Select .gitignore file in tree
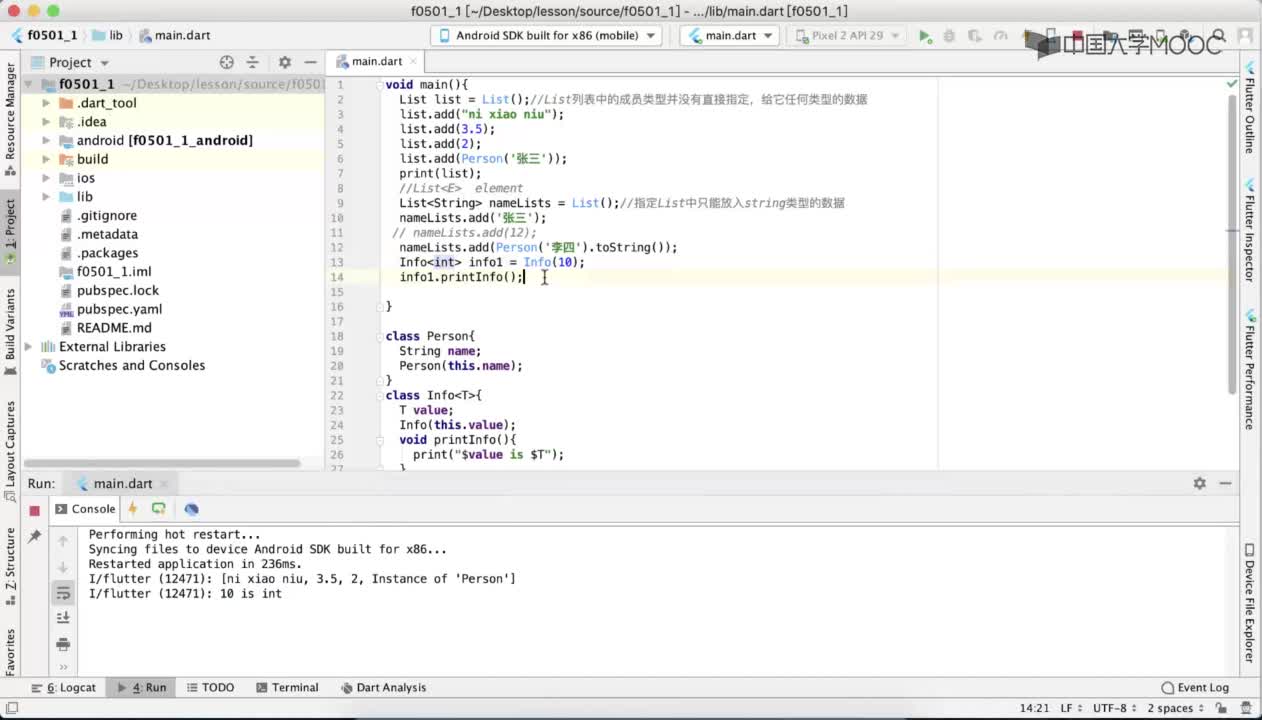This screenshot has height=720, width=1262. 106,216
